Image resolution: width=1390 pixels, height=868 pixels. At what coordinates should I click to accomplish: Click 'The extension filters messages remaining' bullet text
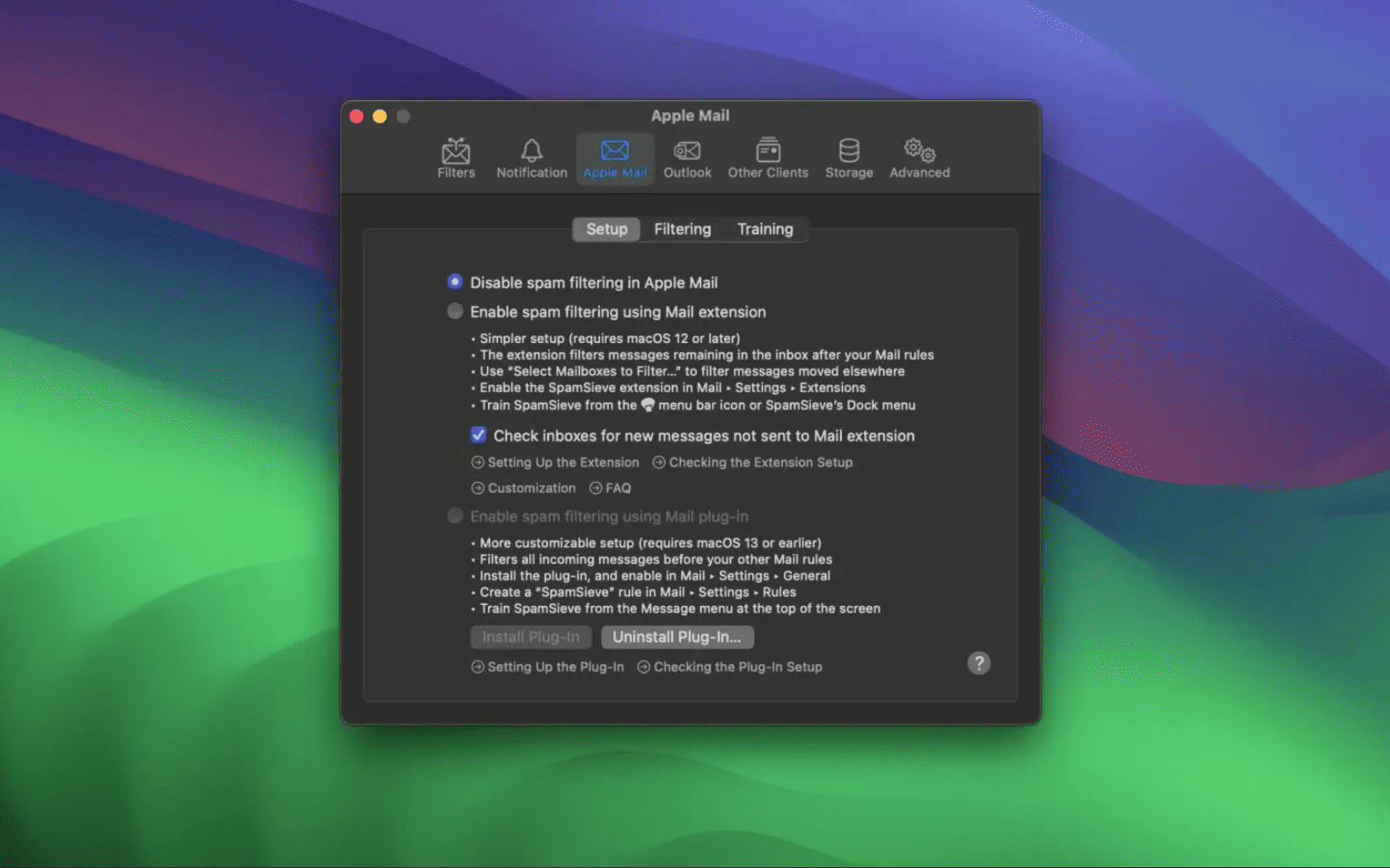(706, 355)
